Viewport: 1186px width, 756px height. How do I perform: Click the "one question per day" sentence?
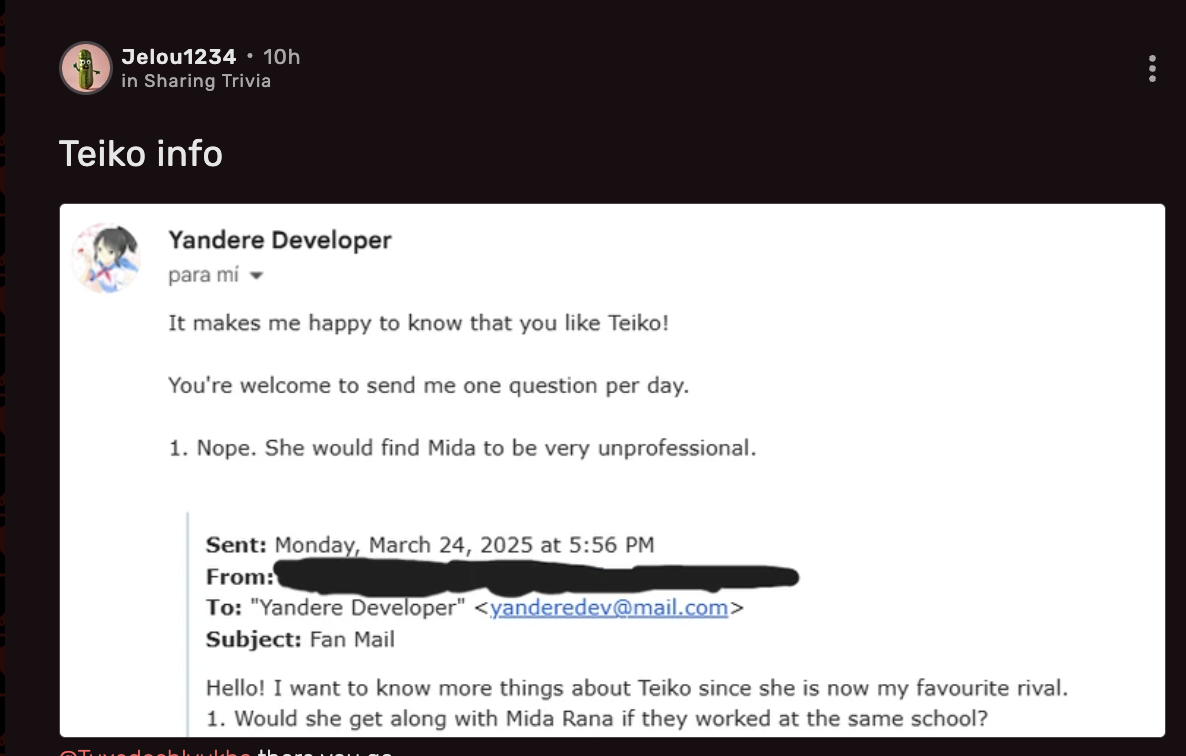428,386
